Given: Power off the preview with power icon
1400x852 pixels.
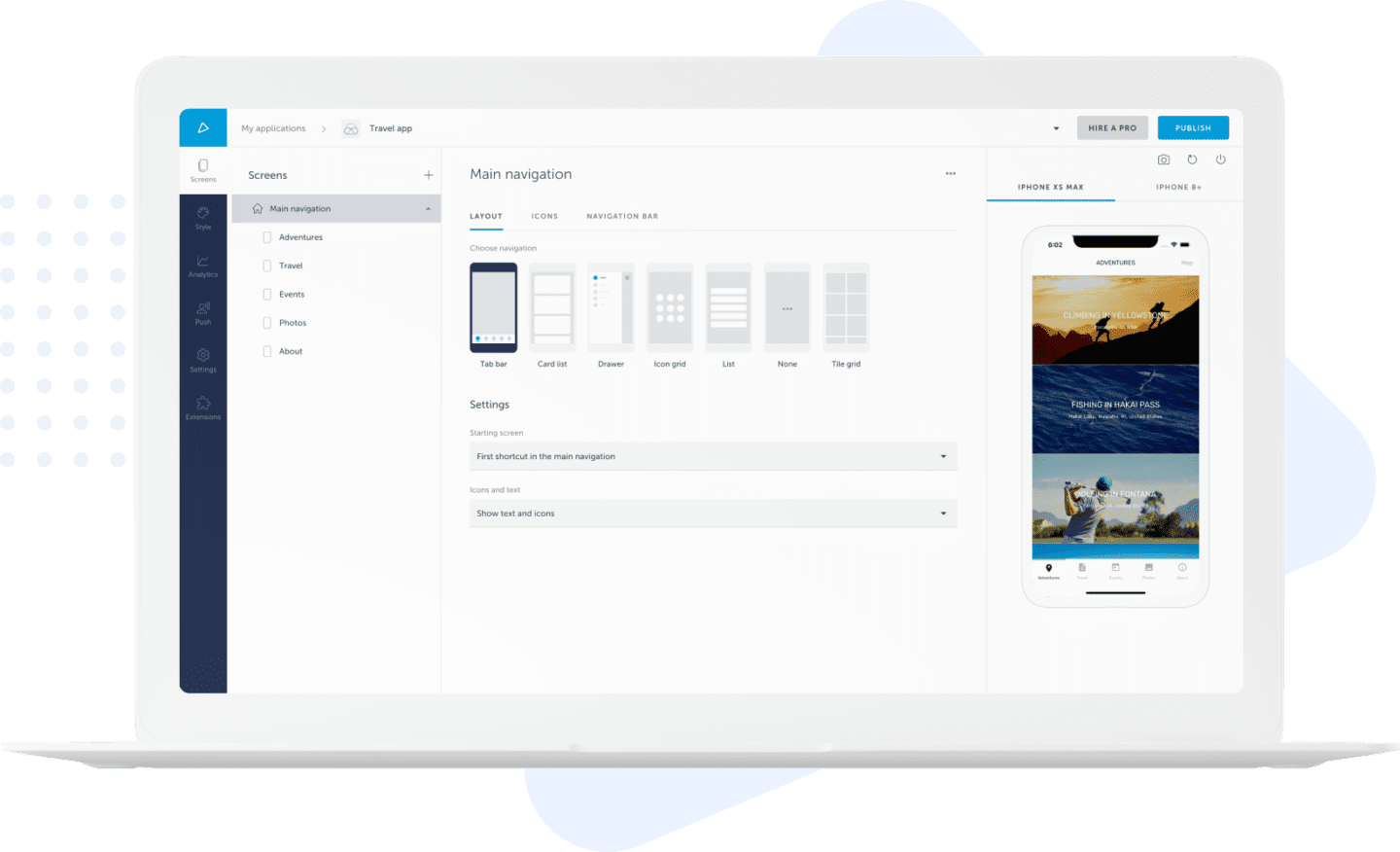Looking at the screenshot, I should pos(1220,160).
